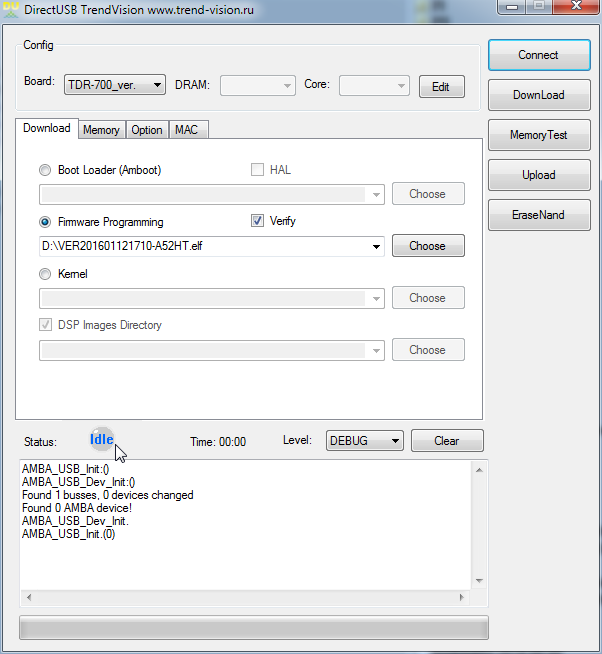Open the Edit config button
The image size is (602, 654).
pos(441,87)
